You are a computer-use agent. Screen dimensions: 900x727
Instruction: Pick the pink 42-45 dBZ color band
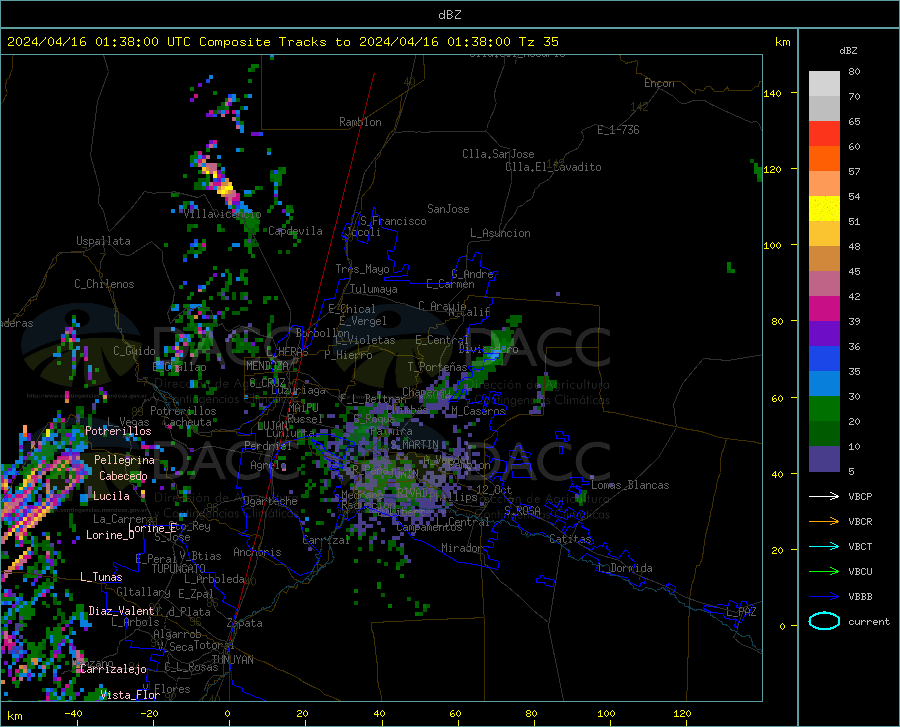point(824,284)
